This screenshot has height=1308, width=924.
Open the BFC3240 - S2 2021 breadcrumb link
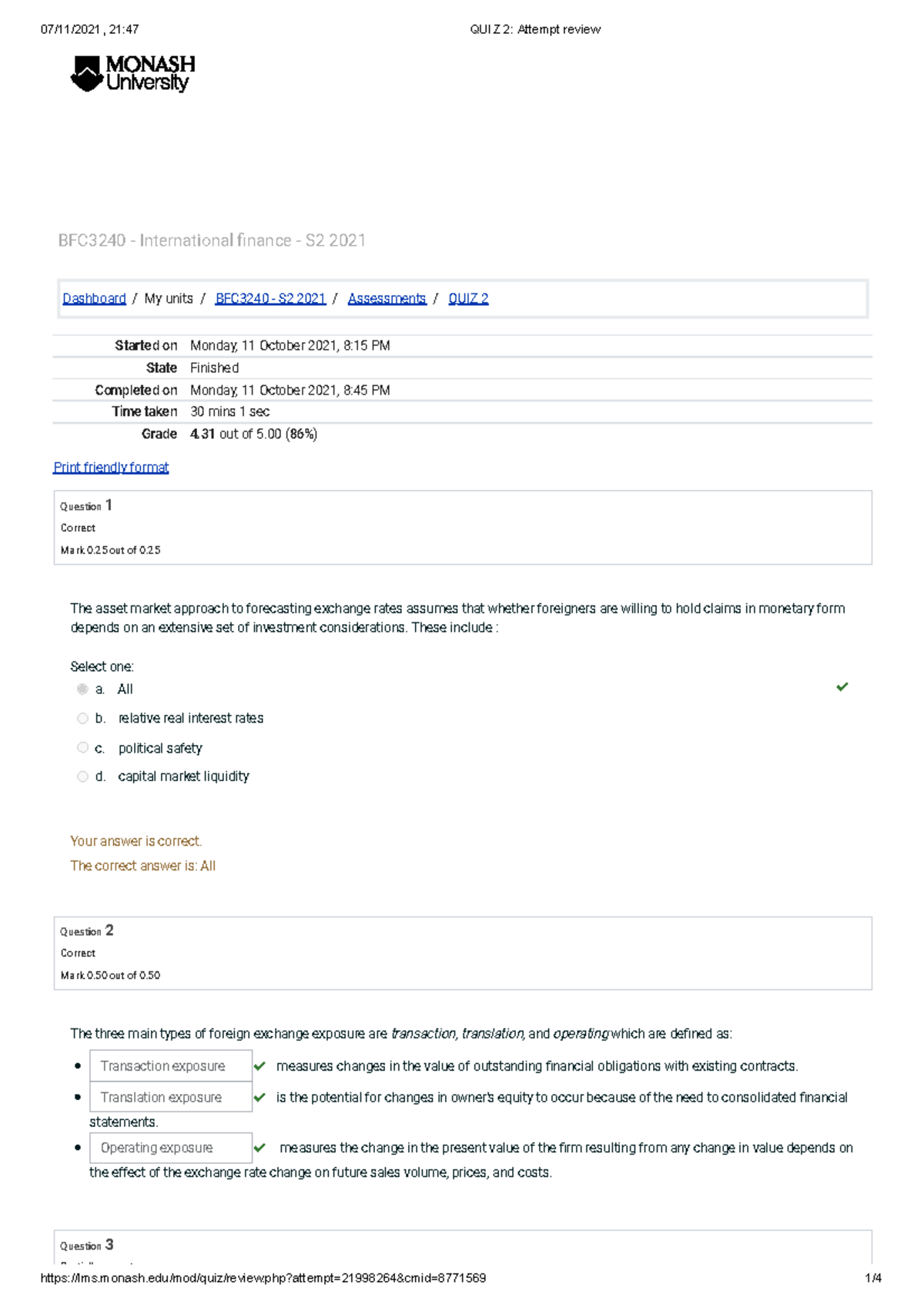[x=270, y=299]
